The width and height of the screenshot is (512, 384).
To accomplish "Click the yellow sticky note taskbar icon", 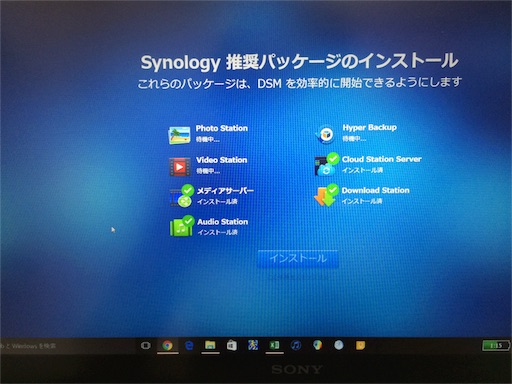I will [360, 345].
